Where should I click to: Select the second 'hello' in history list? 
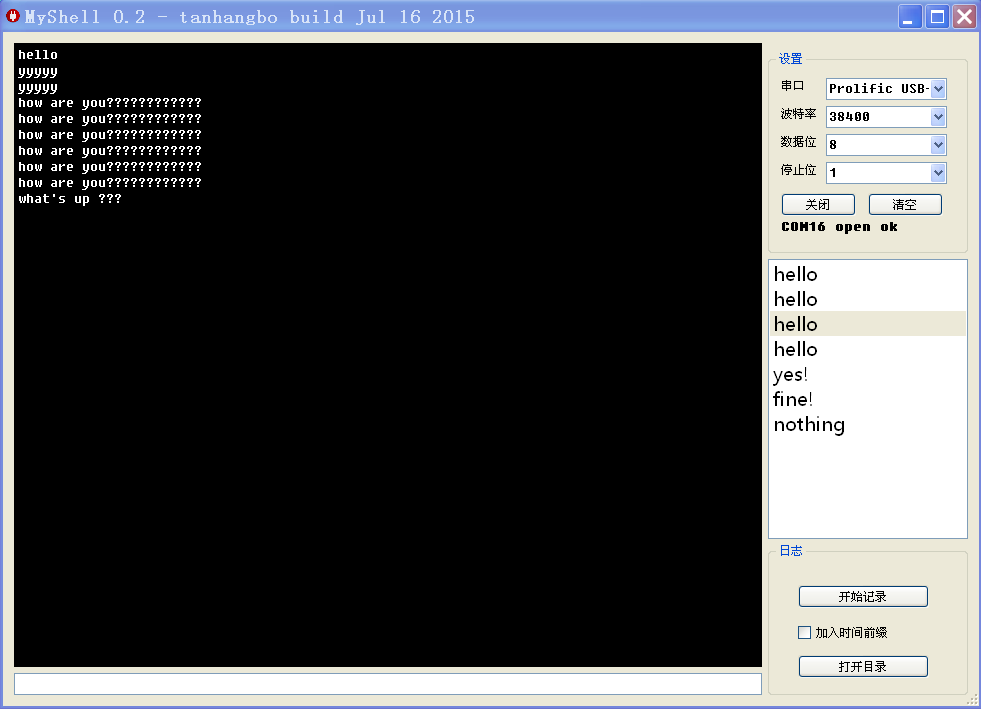pyautogui.click(x=868, y=299)
